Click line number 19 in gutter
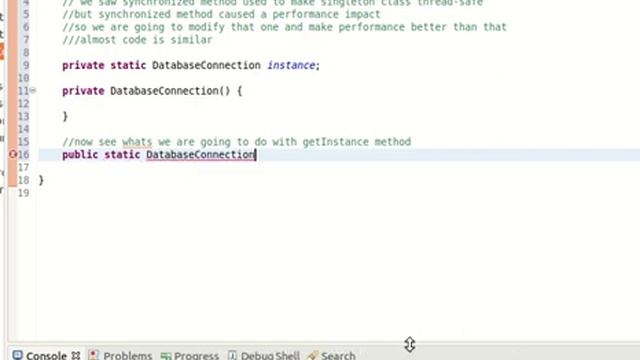 click(23, 193)
